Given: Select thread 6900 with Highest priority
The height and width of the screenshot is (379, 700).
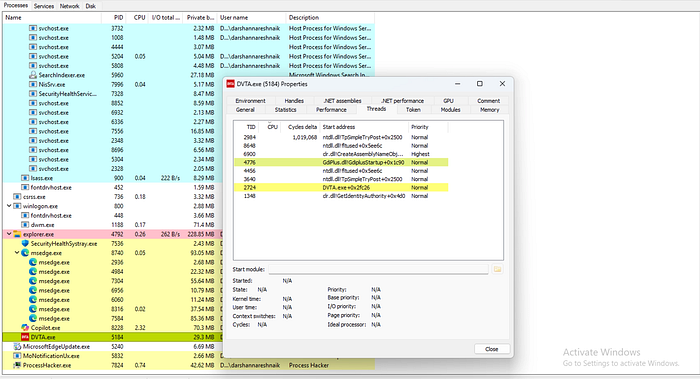Looking at the screenshot, I should click(x=341, y=154).
